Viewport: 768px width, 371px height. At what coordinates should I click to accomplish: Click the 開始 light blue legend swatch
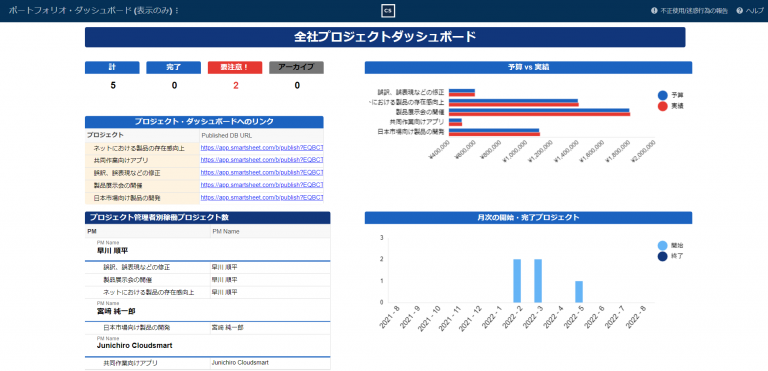point(663,246)
